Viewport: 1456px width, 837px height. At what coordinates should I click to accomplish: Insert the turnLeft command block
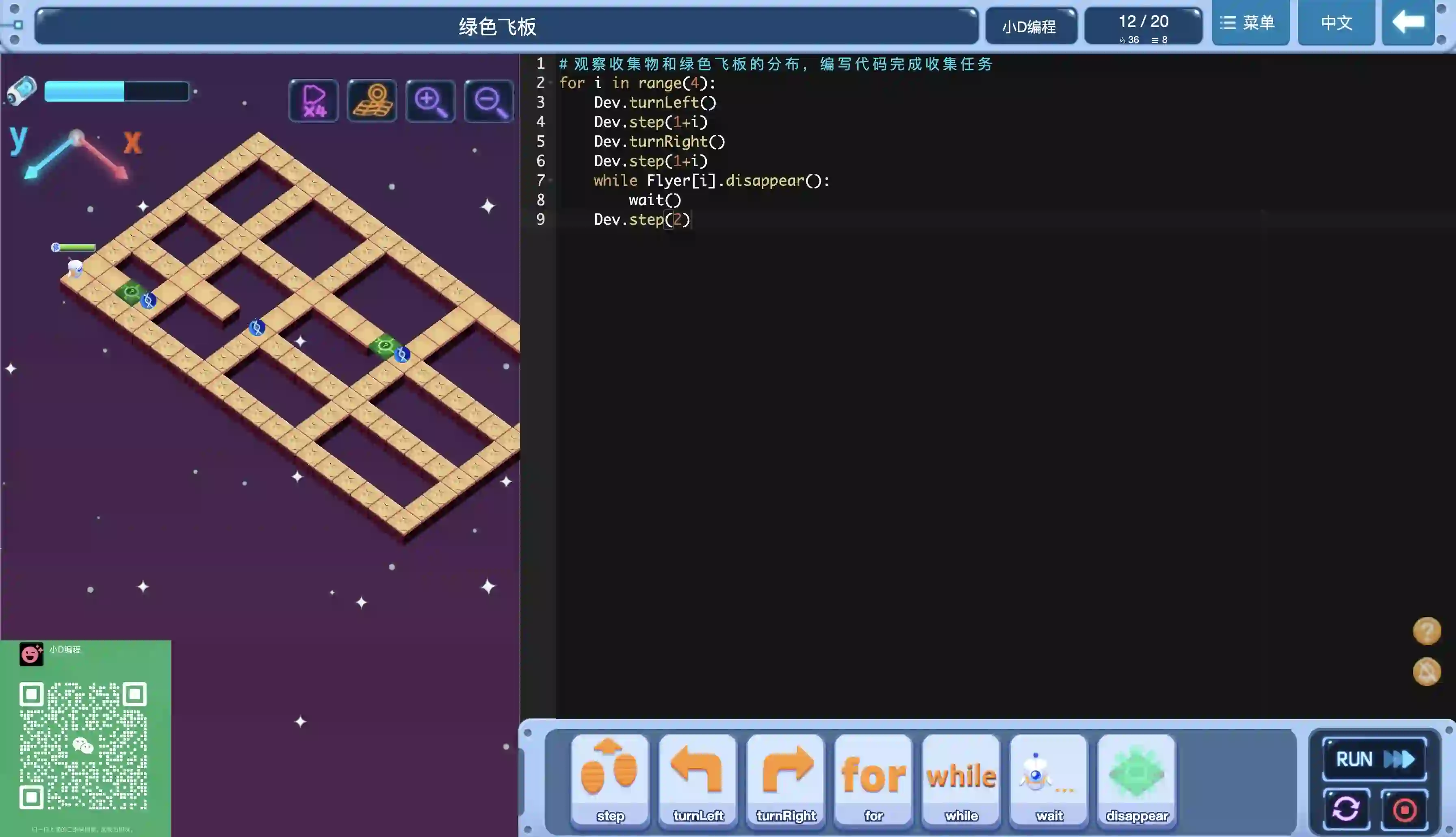pyautogui.click(x=698, y=779)
